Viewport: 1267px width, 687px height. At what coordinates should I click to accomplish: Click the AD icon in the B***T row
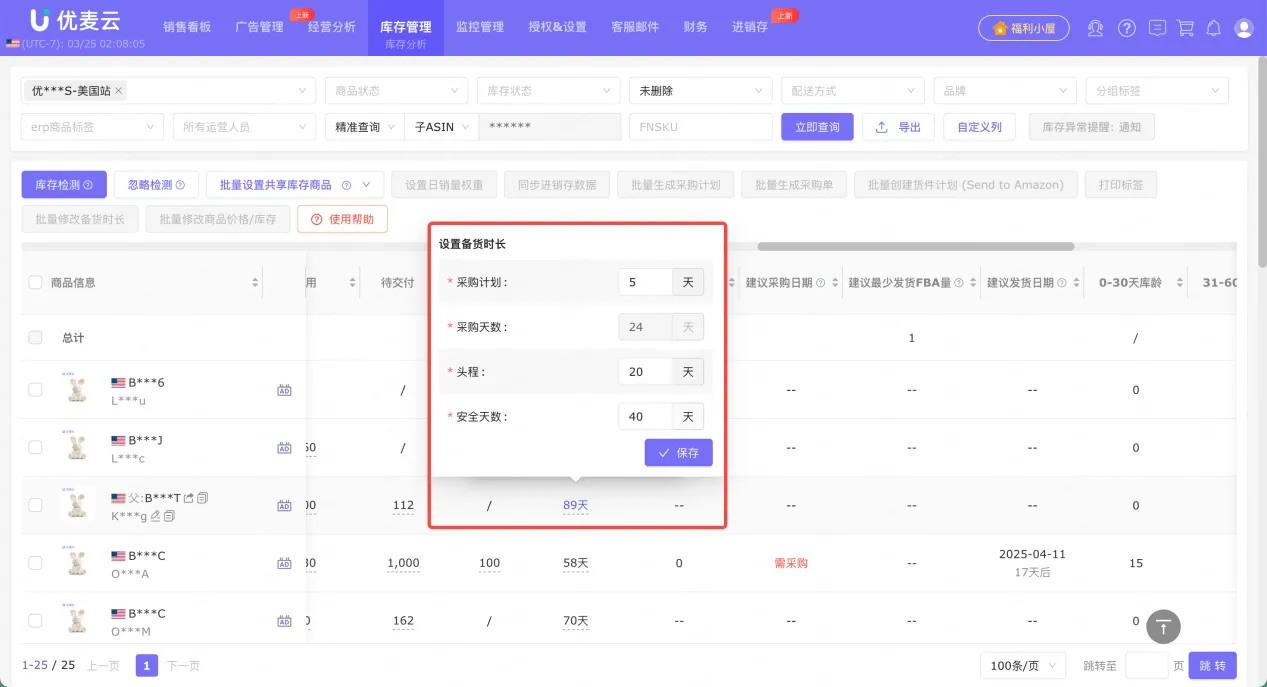click(284, 506)
